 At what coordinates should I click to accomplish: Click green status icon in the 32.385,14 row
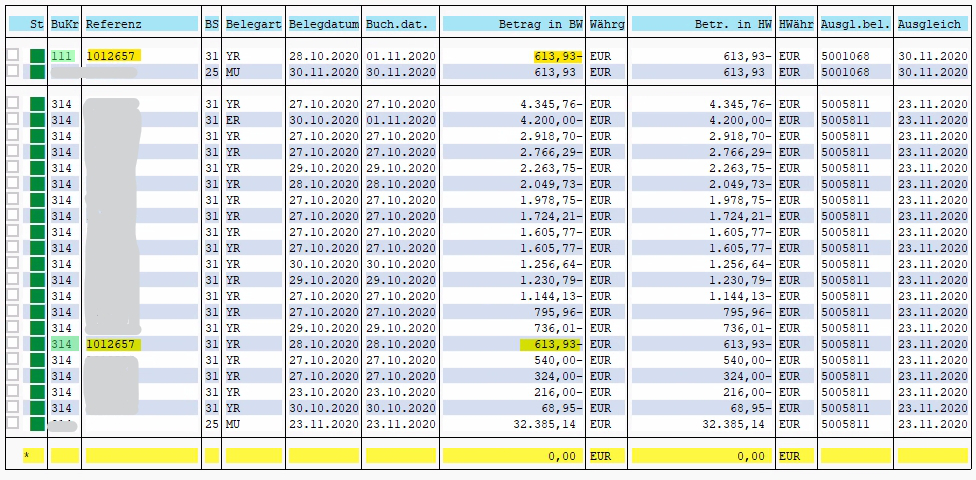(x=38, y=424)
